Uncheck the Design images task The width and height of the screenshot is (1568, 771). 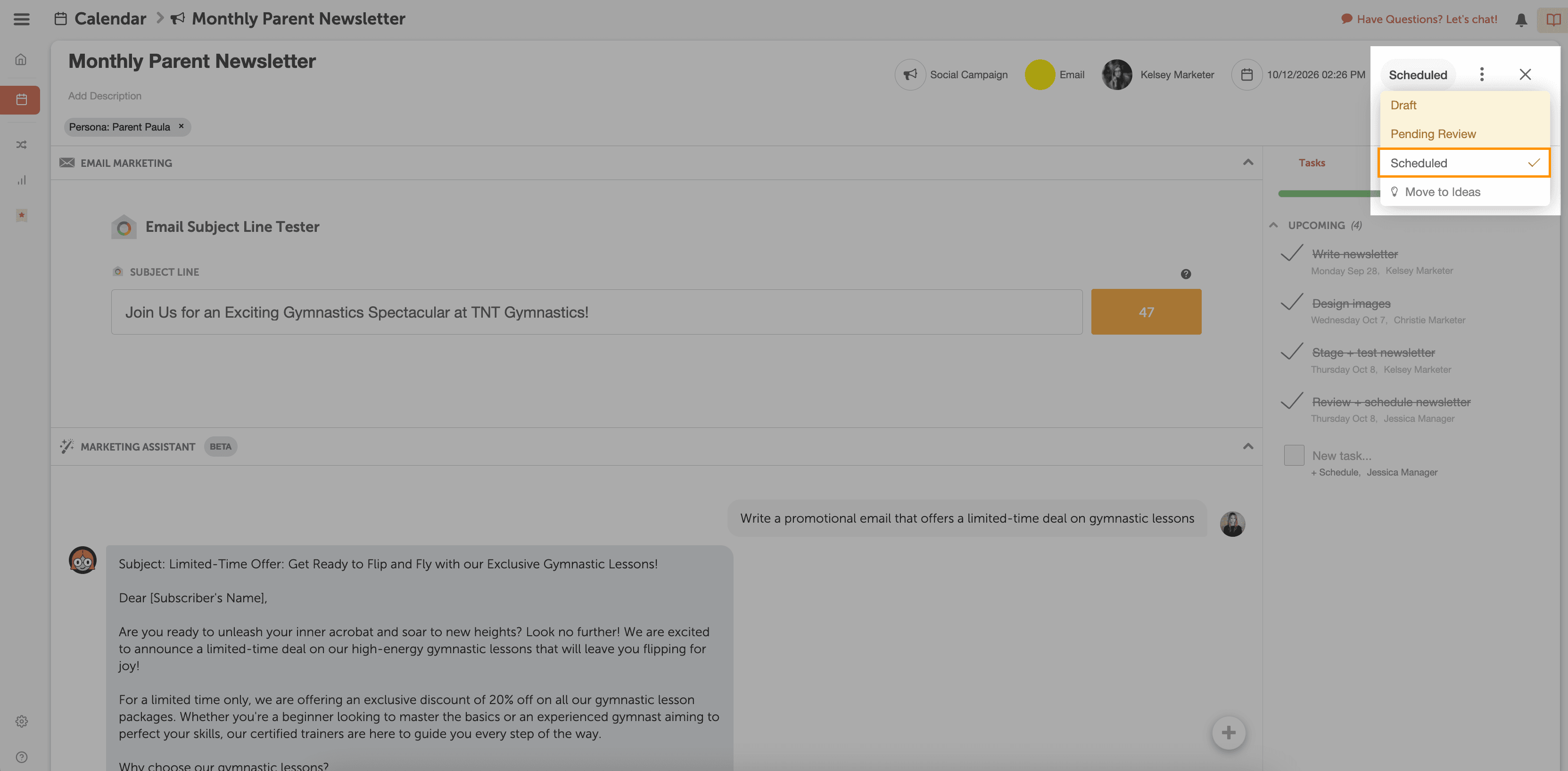click(x=1291, y=303)
